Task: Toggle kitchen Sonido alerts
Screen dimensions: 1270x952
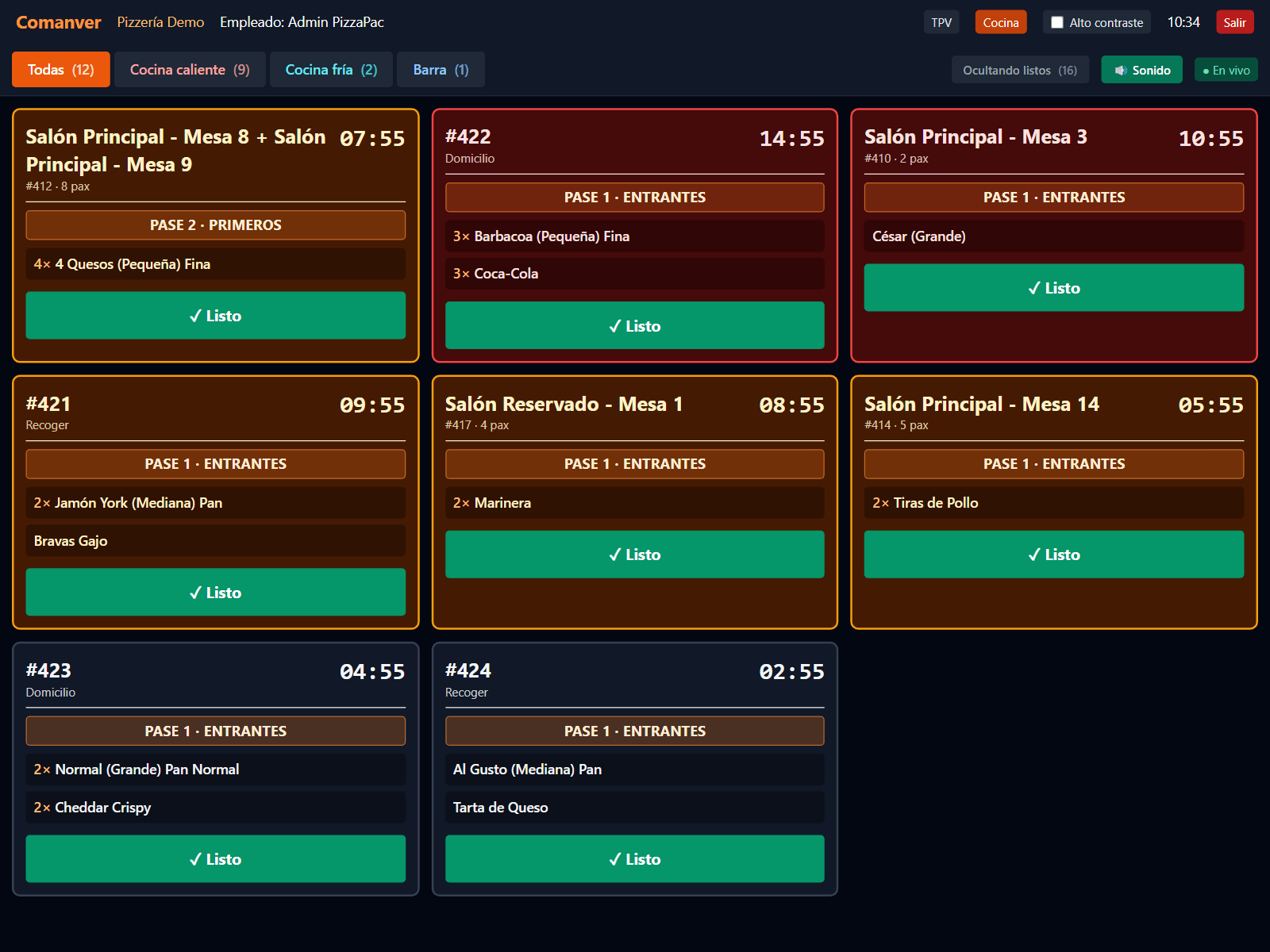Action: tap(1141, 70)
